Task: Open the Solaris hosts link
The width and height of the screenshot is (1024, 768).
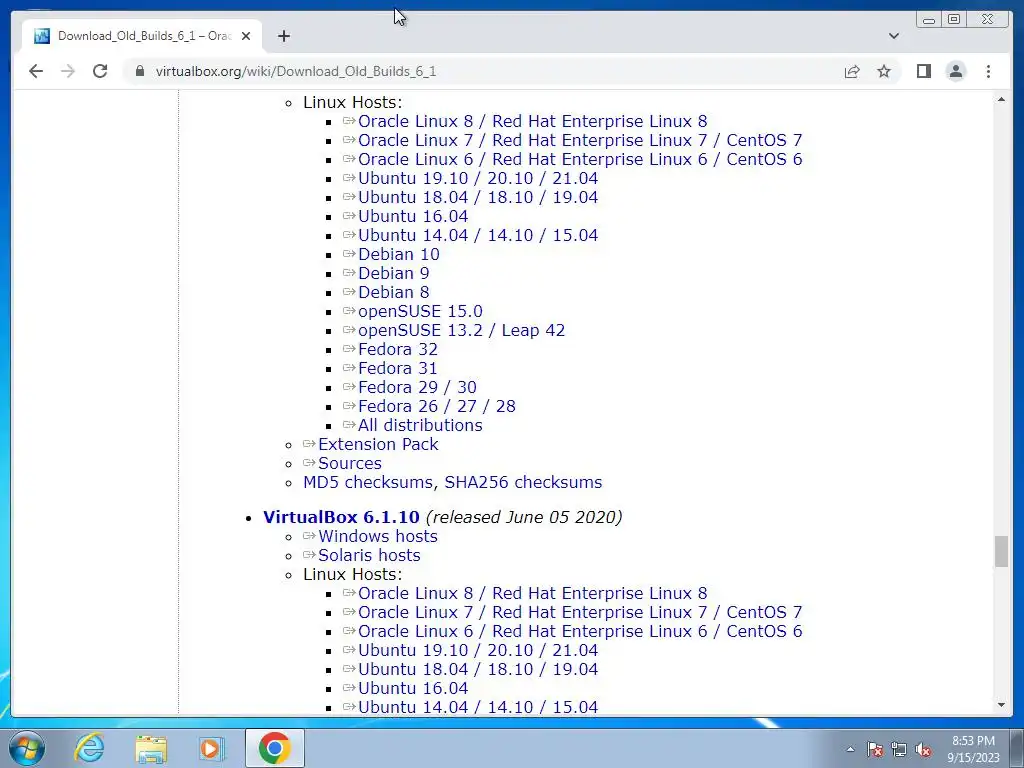Action: tap(369, 555)
